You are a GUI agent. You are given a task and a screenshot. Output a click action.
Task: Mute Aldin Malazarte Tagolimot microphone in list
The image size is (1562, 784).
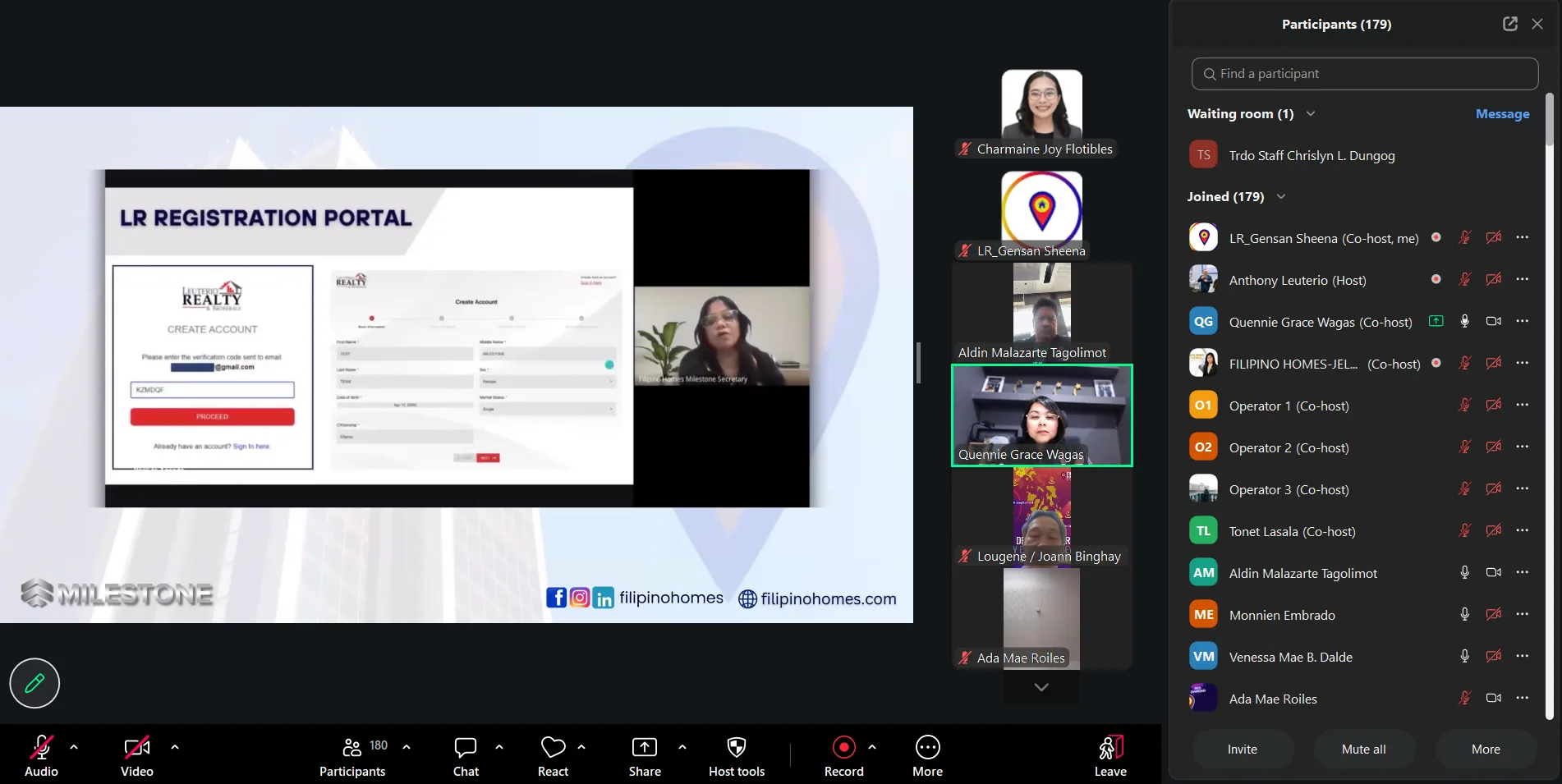[x=1464, y=572]
